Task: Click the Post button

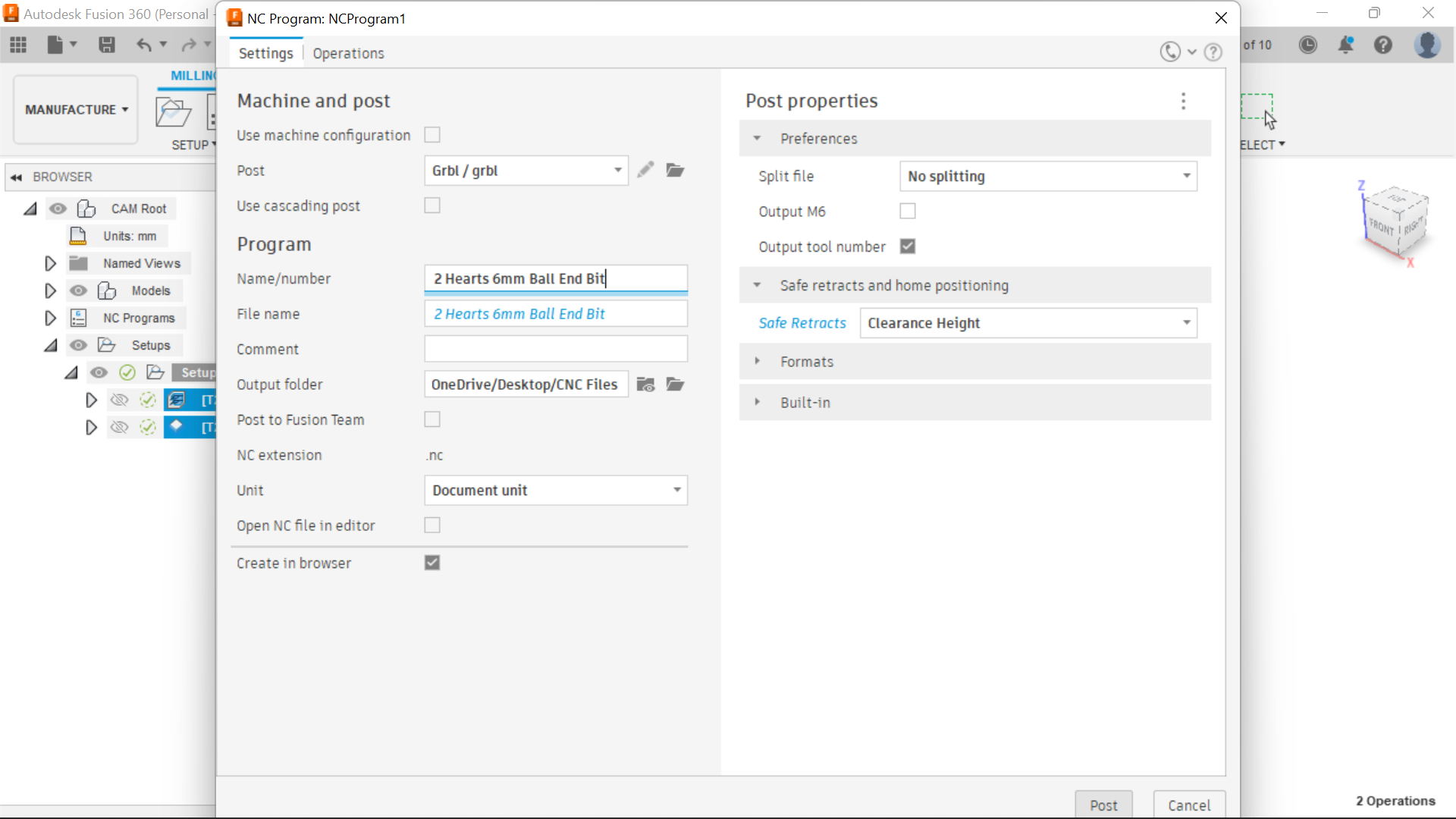Action: click(1103, 805)
